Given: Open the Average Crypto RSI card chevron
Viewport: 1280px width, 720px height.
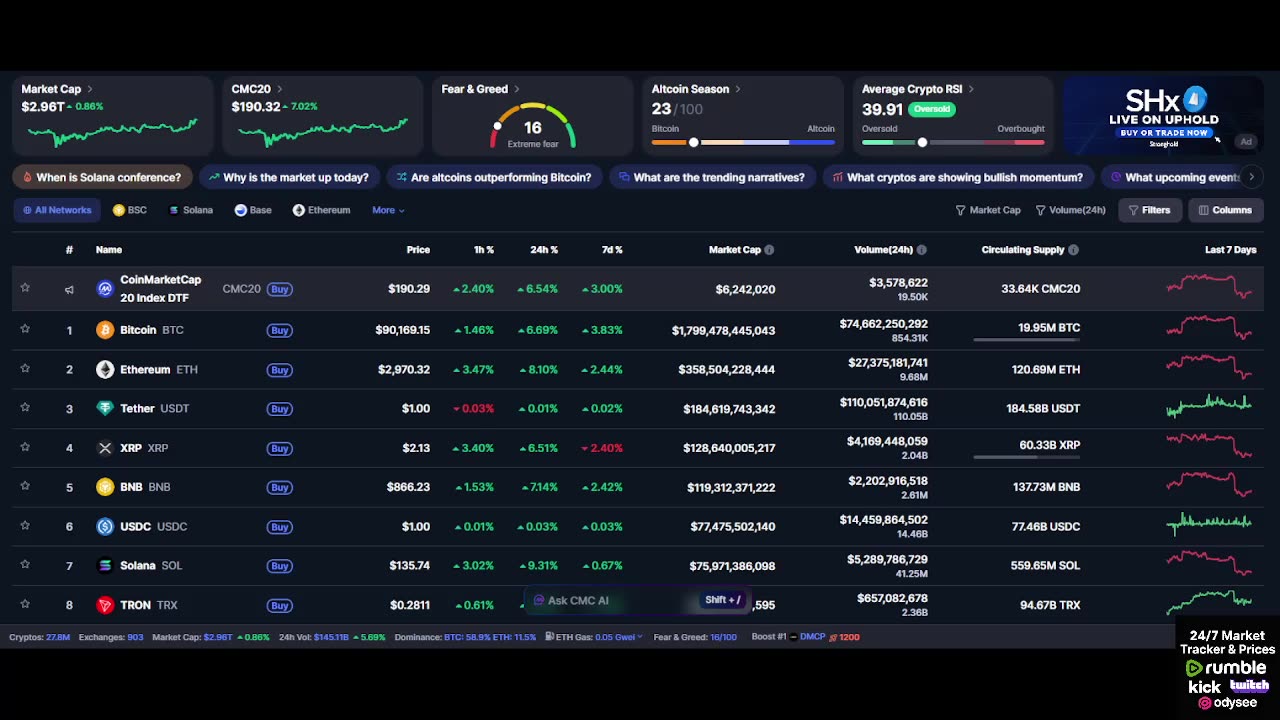Looking at the screenshot, I should [971, 89].
